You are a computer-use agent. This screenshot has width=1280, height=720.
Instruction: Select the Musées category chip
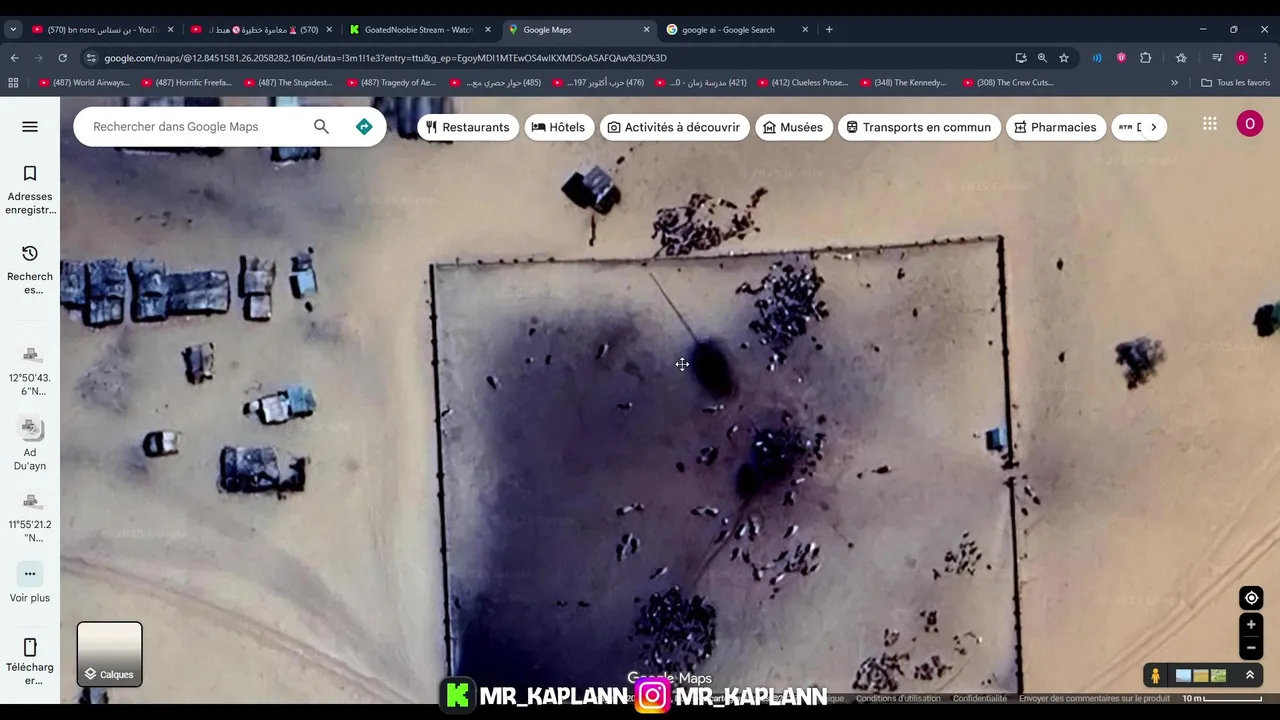pyautogui.click(x=793, y=127)
